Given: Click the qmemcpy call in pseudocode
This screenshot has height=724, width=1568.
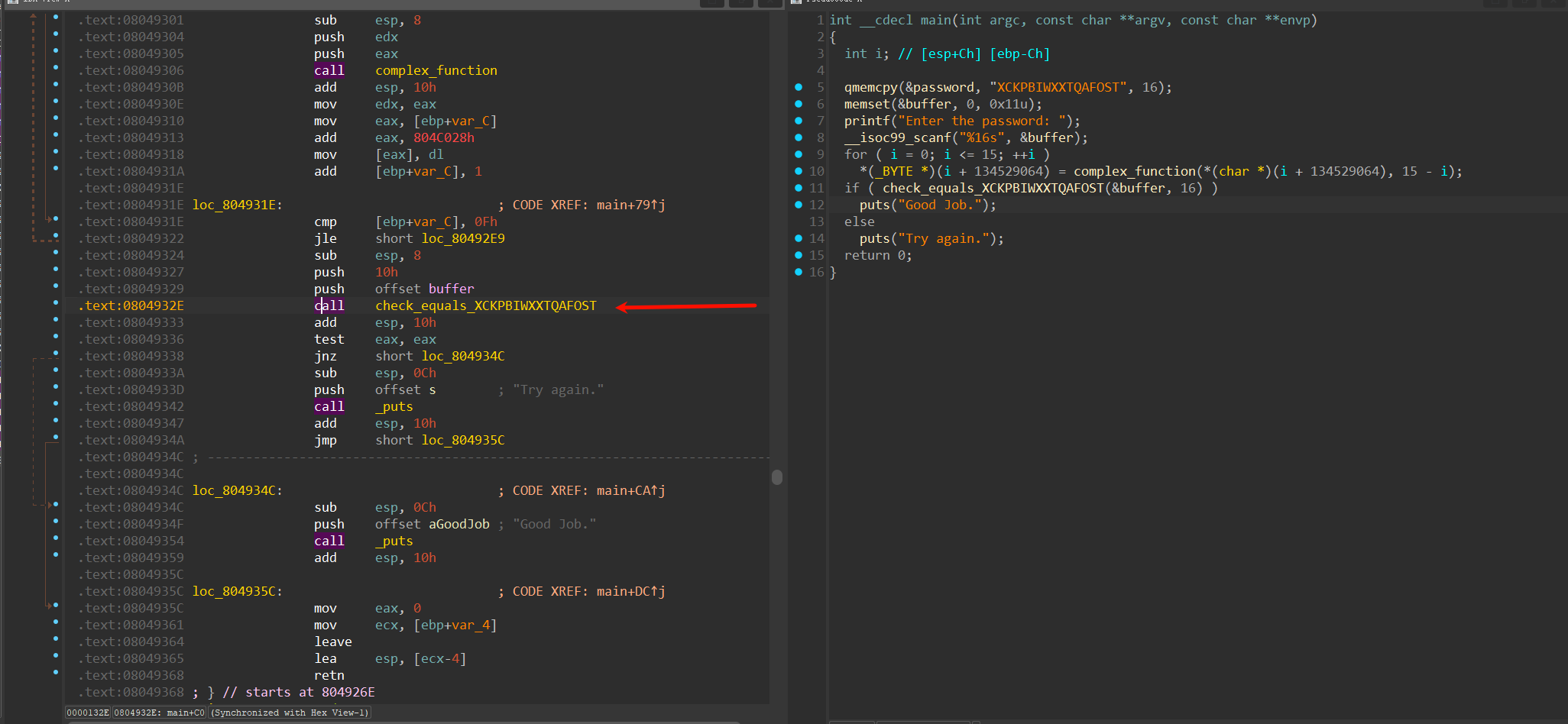Looking at the screenshot, I should tap(871, 87).
